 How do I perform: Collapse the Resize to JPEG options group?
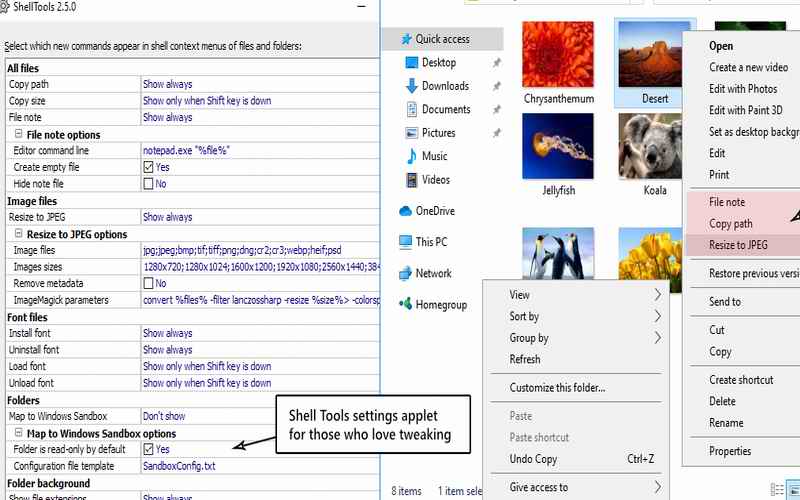tap(18, 234)
